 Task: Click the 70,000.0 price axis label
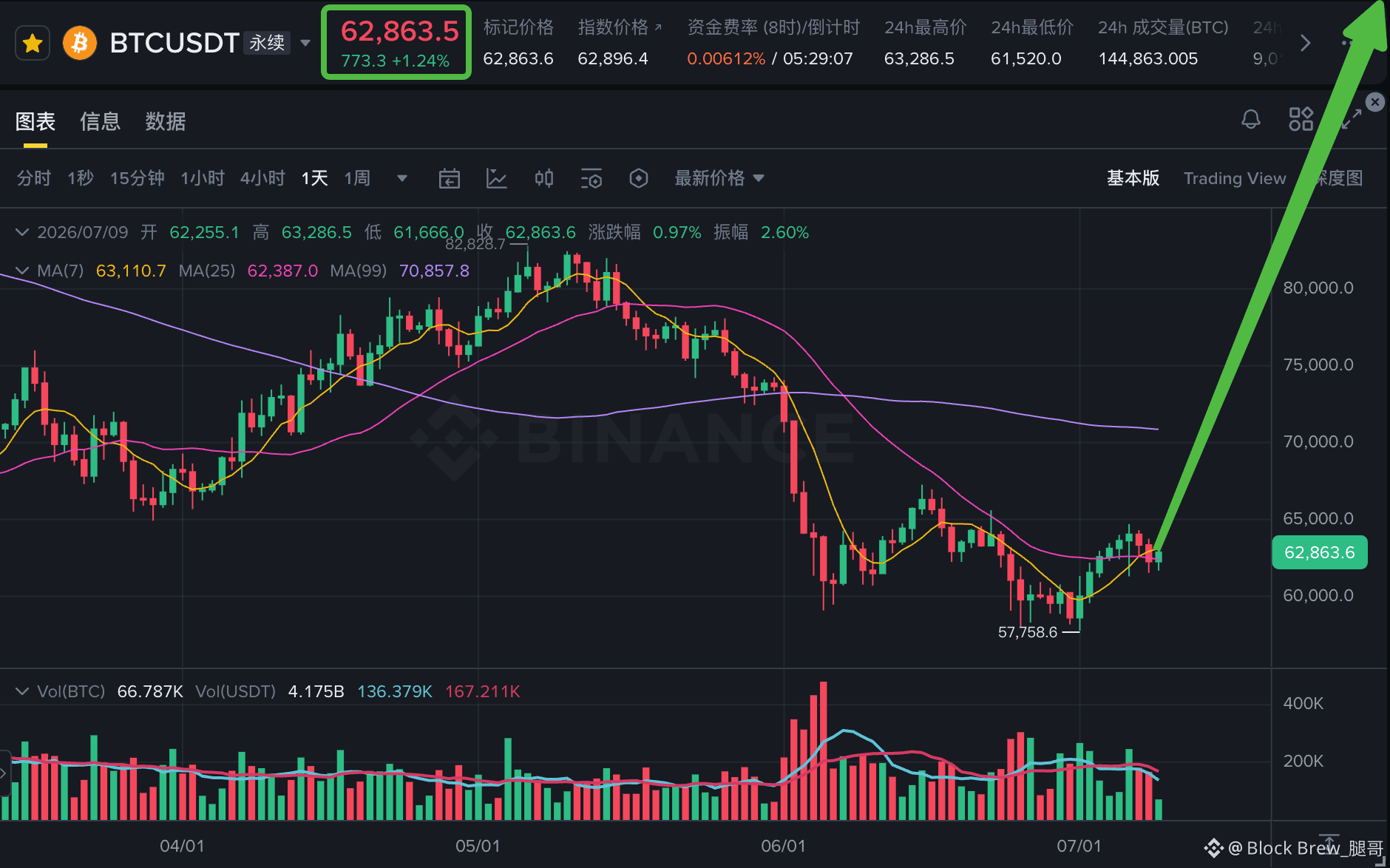pyautogui.click(x=1318, y=441)
